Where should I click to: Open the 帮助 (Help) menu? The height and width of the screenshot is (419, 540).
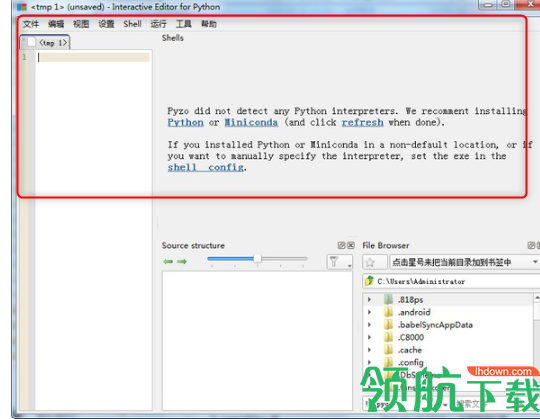[x=209, y=24]
